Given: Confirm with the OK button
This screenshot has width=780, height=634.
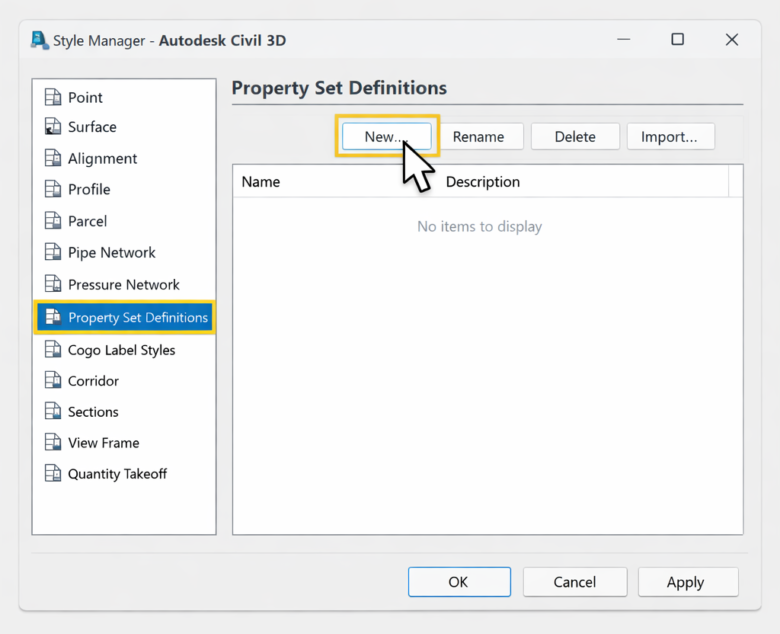Looking at the screenshot, I should [x=459, y=582].
